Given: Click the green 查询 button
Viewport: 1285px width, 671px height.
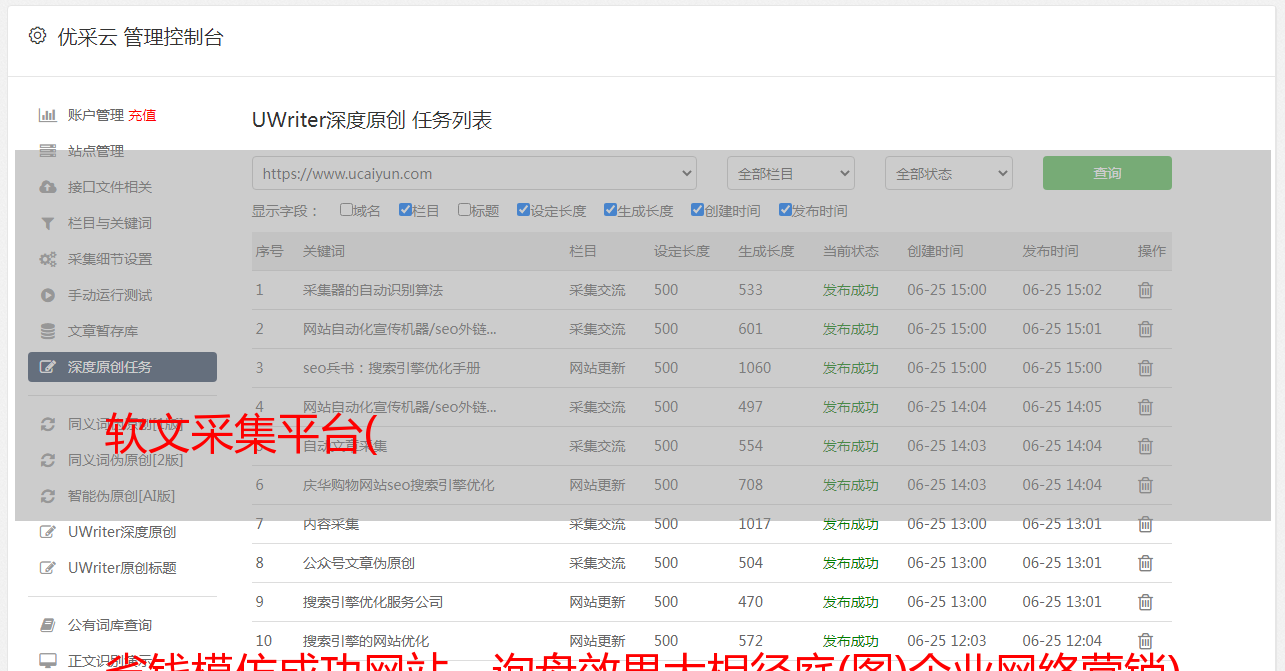Looking at the screenshot, I should coord(1107,173).
